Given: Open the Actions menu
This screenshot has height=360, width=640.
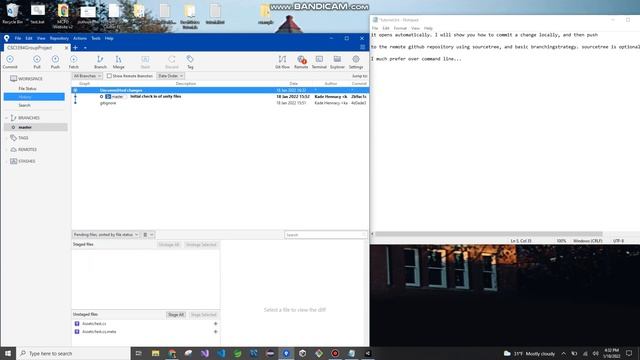Looking at the screenshot, I should (80, 38).
